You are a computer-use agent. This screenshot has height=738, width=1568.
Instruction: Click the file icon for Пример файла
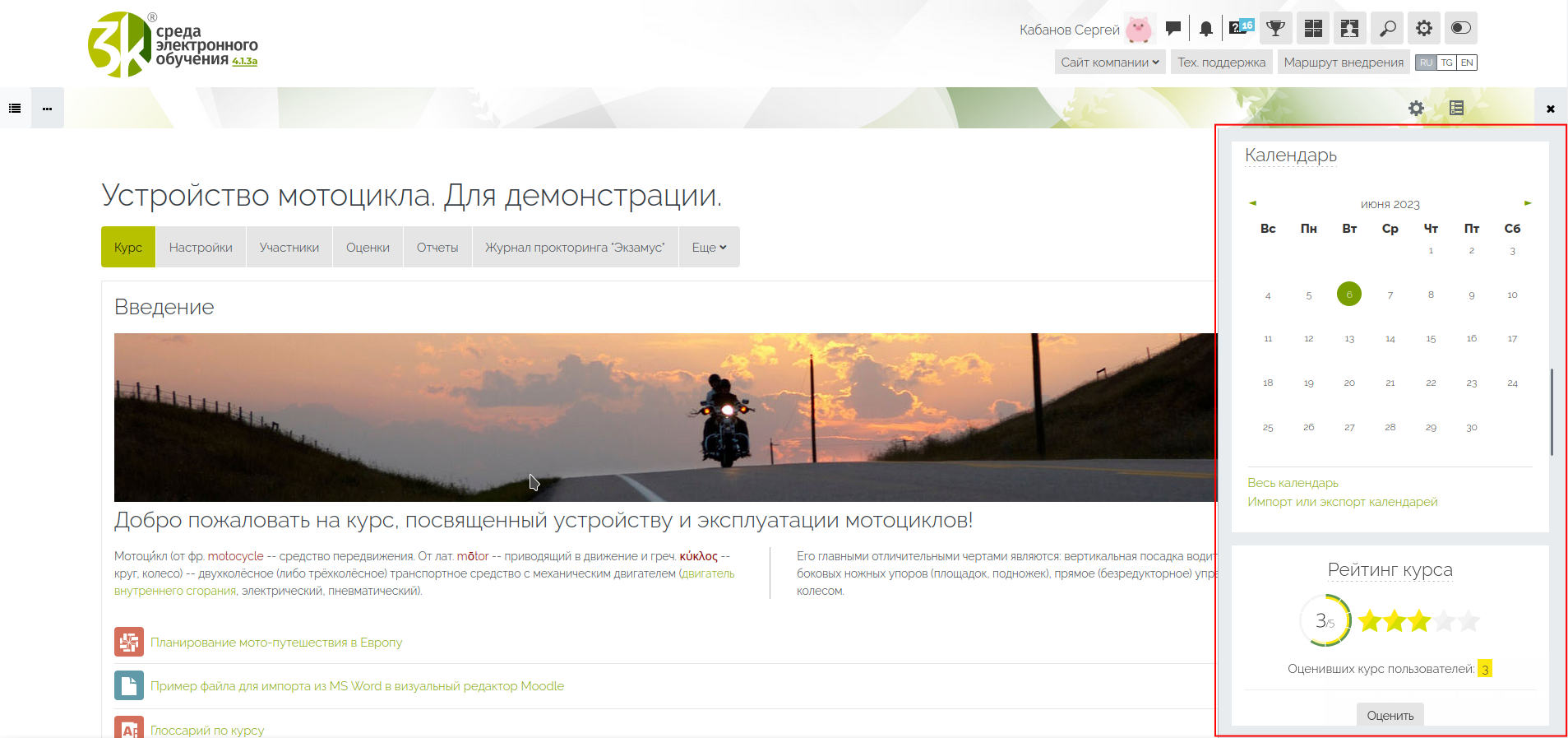[x=129, y=685]
